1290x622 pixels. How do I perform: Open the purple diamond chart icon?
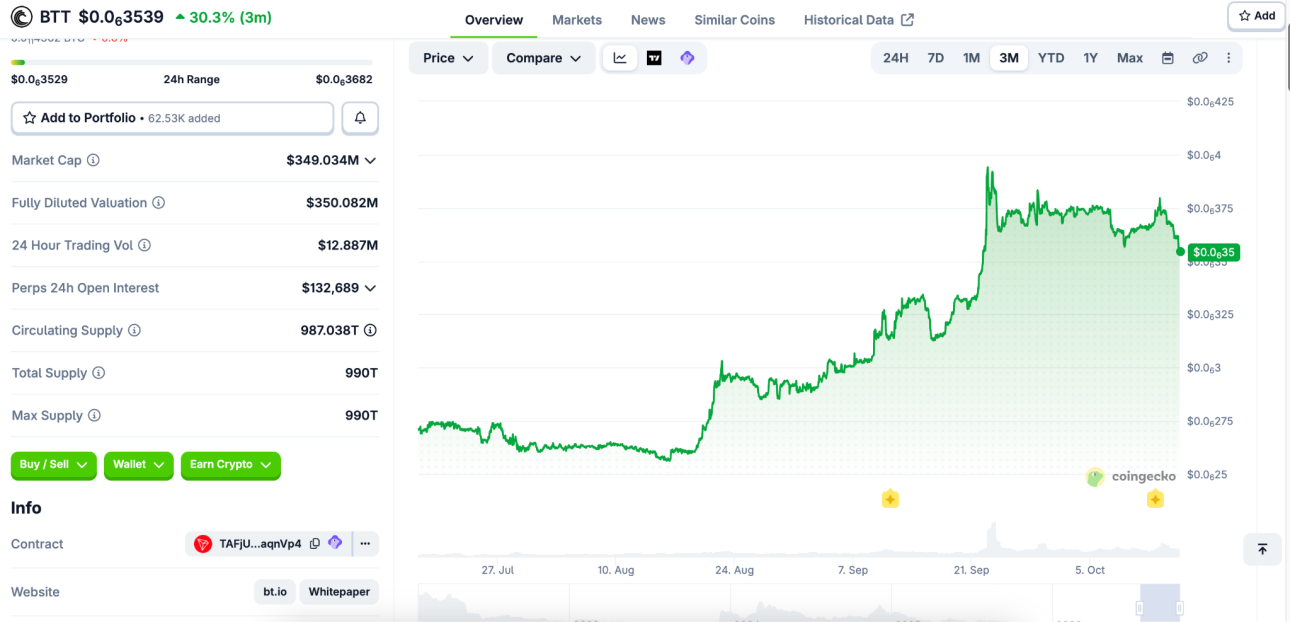click(687, 58)
